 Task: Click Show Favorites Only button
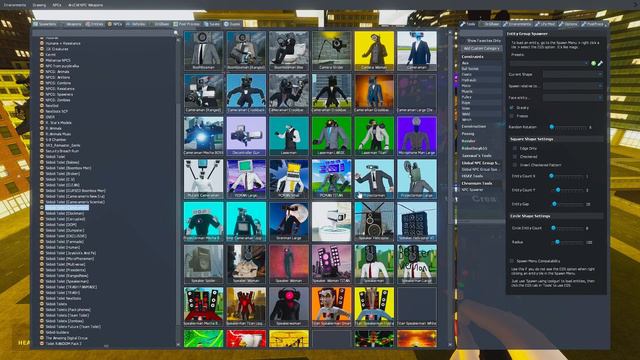click(x=482, y=41)
